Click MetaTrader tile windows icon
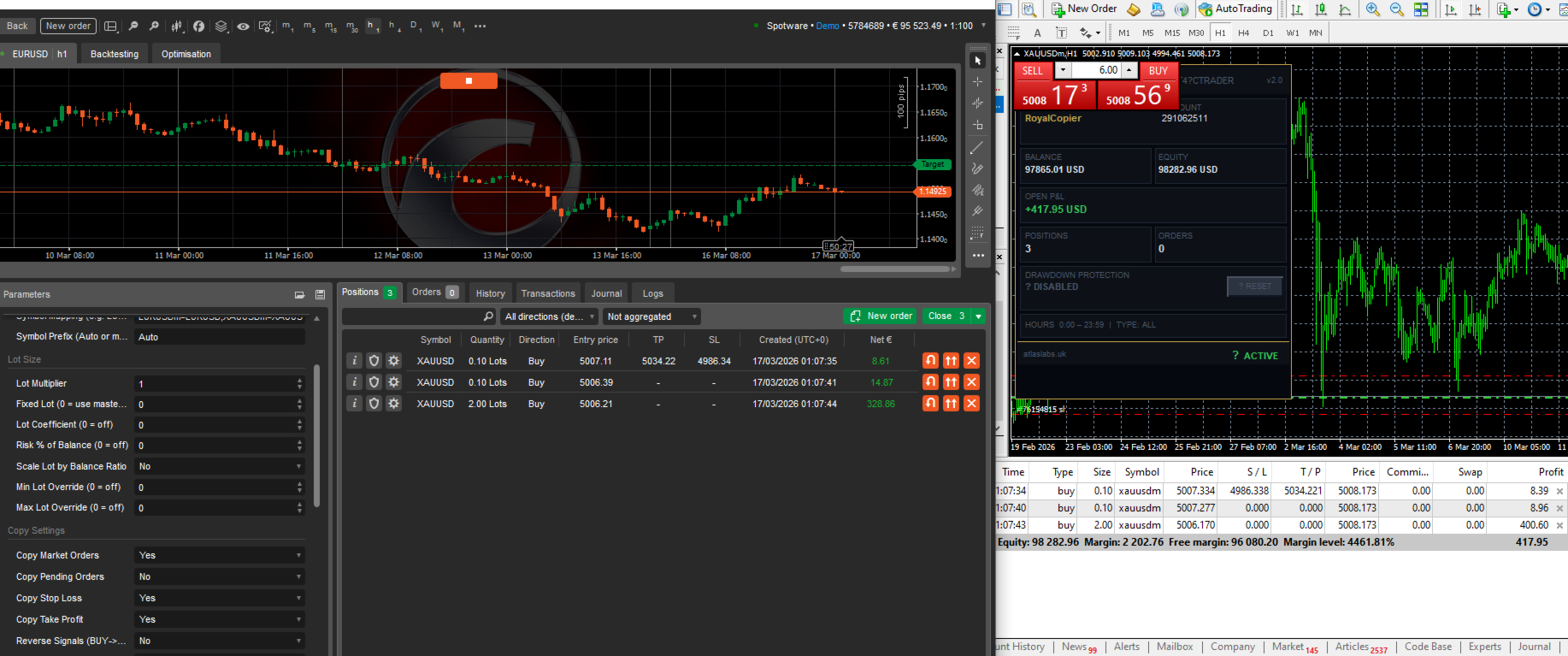 [x=1421, y=9]
